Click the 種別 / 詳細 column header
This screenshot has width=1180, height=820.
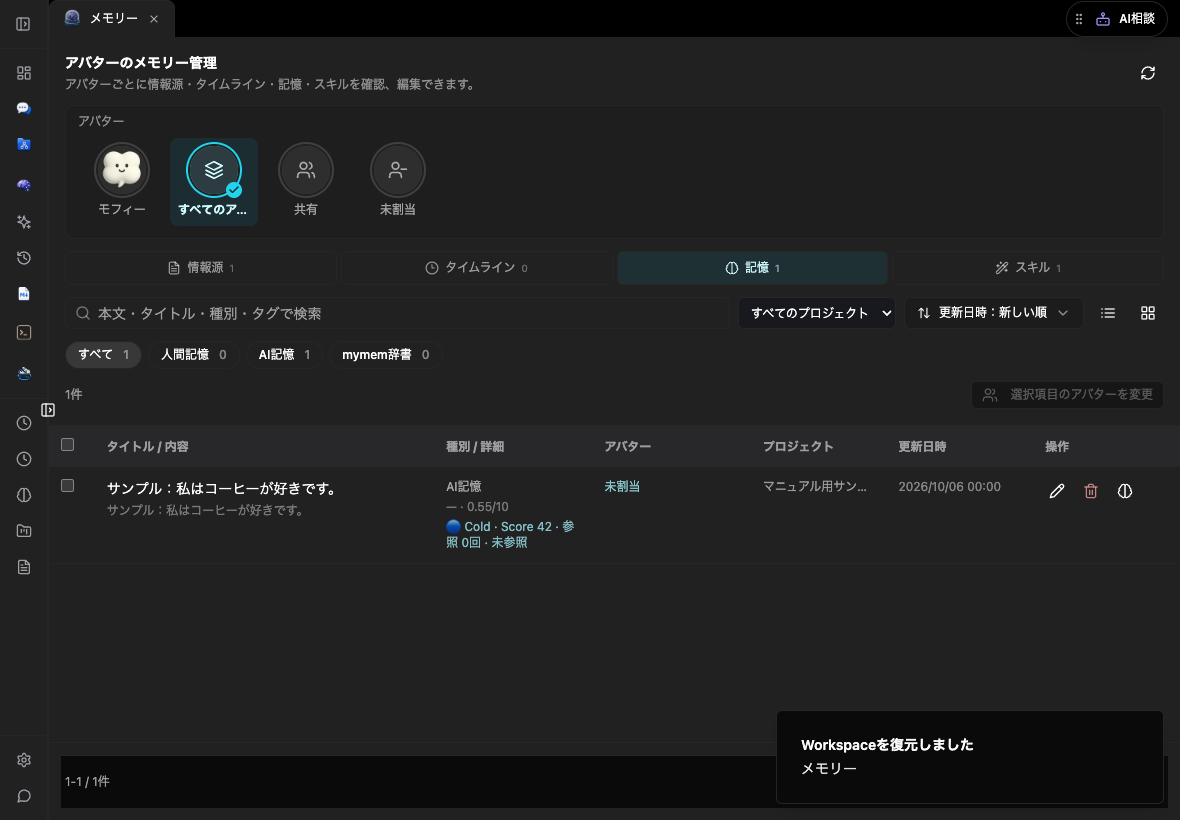[475, 446]
